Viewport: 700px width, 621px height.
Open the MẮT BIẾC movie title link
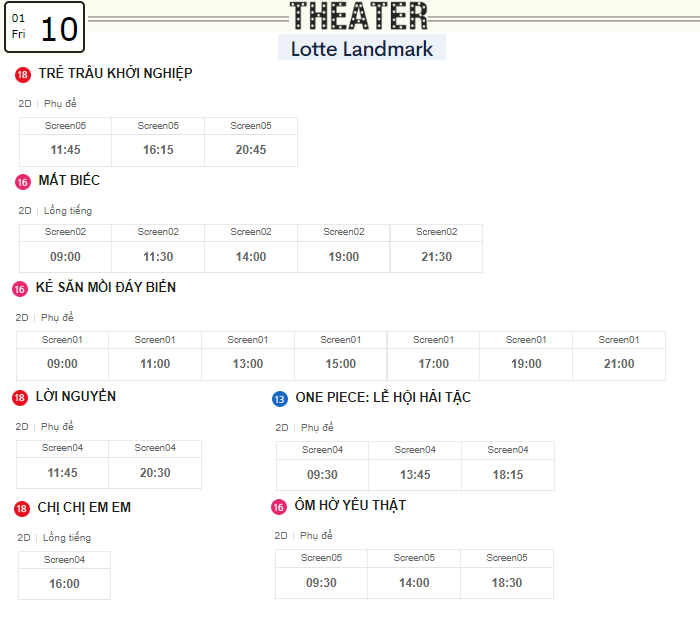[69, 181]
